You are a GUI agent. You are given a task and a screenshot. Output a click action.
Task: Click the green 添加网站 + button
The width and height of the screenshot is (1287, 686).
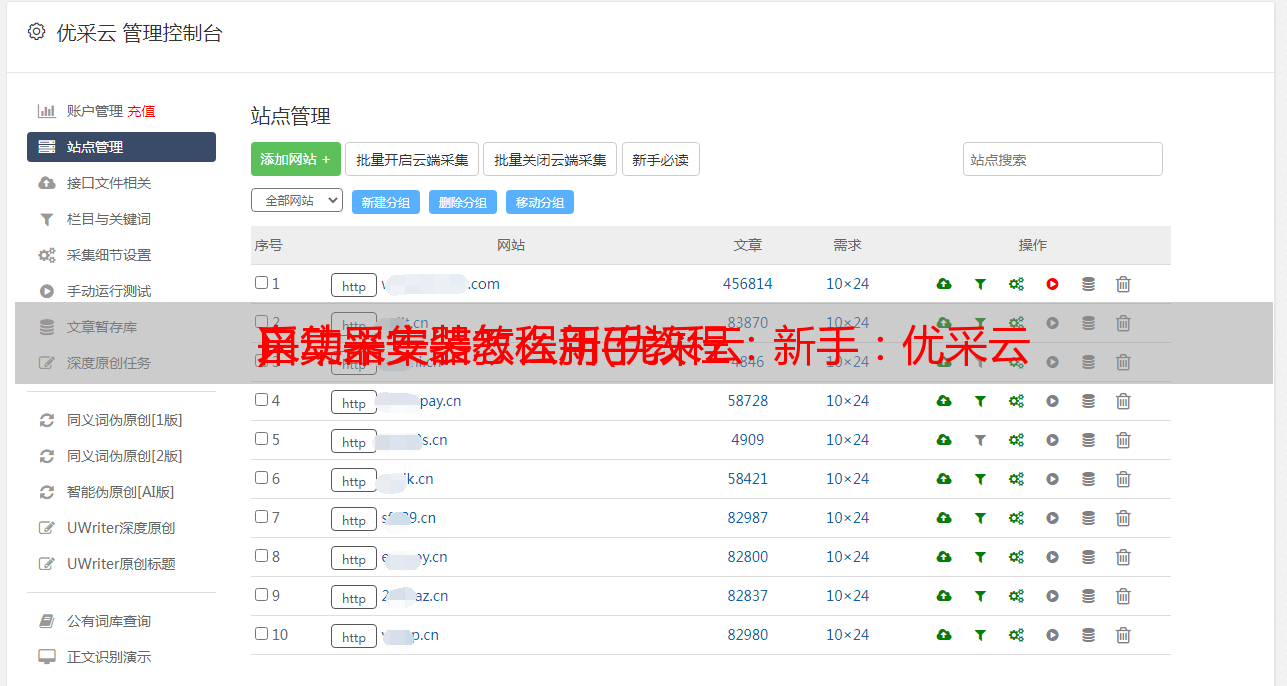click(x=296, y=159)
